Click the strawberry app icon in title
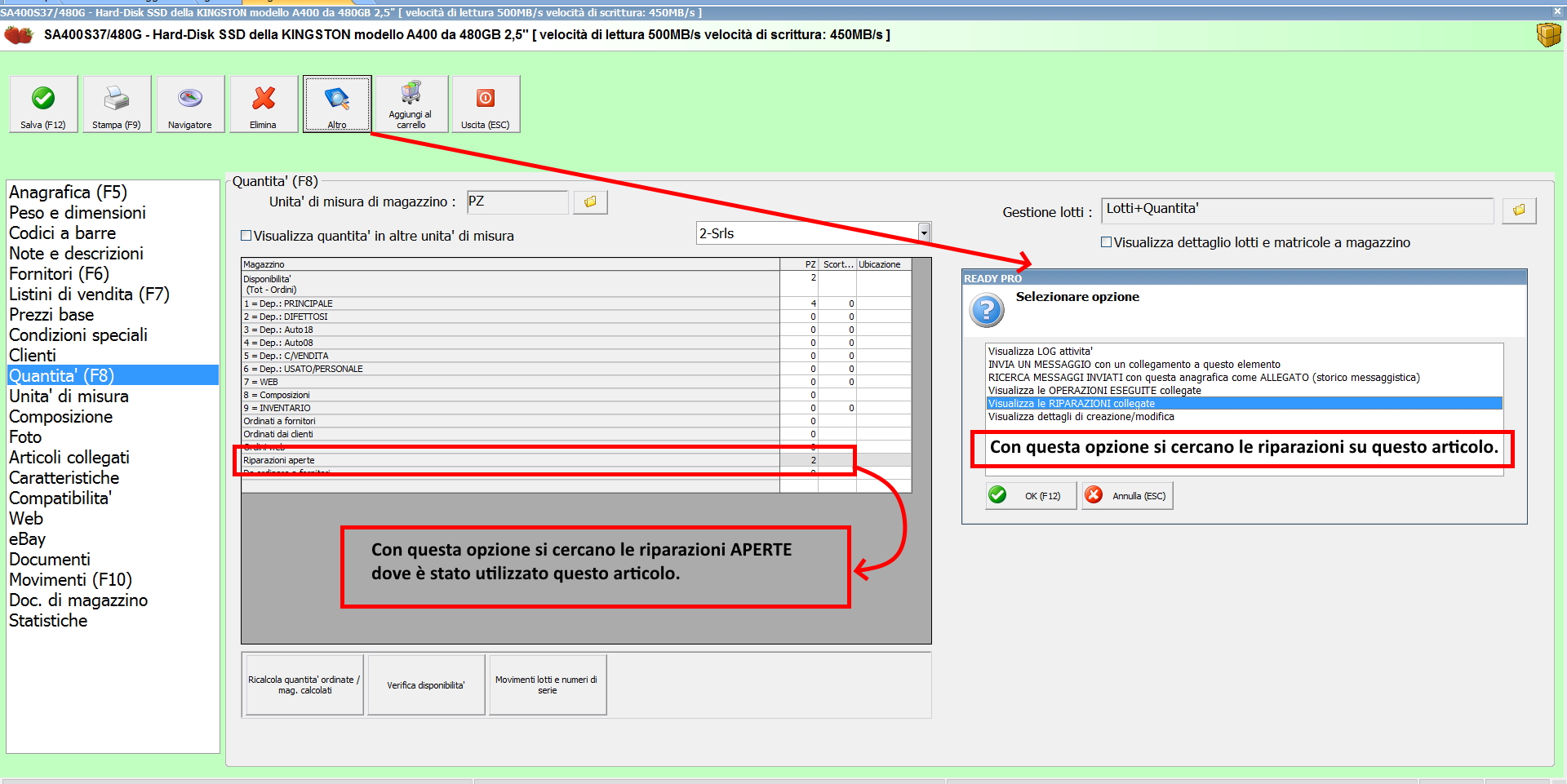 pos(19,35)
